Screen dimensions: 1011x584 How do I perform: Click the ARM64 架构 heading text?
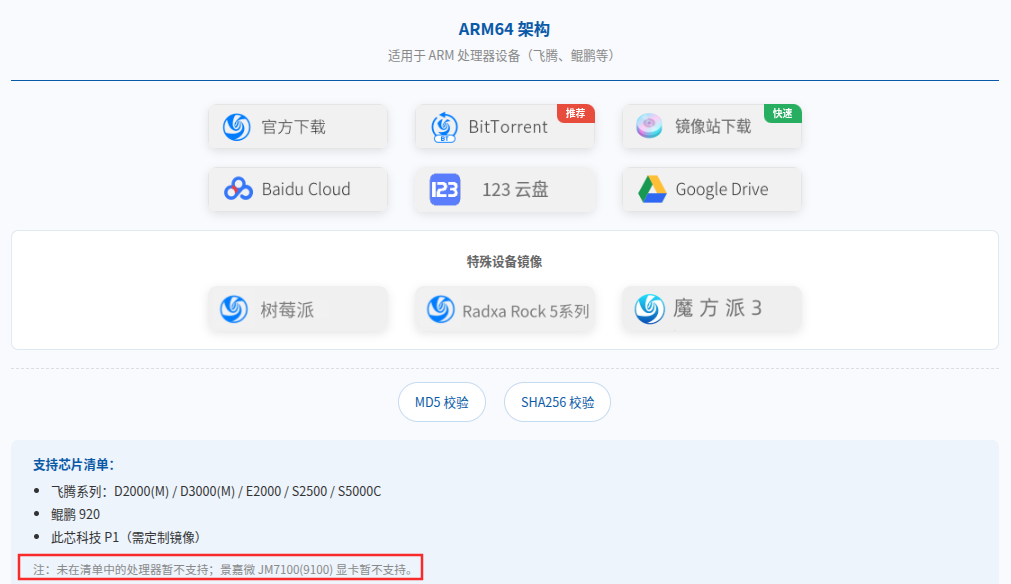point(504,30)
